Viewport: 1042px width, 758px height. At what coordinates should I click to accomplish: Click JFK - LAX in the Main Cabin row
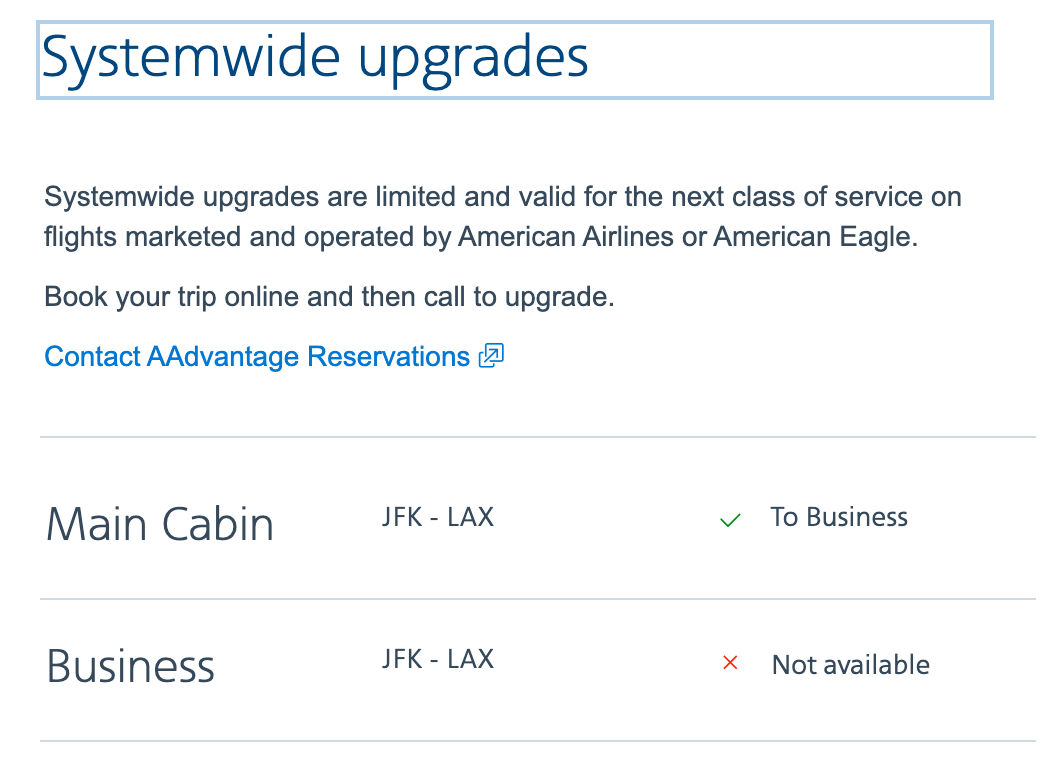coord(438,518)
